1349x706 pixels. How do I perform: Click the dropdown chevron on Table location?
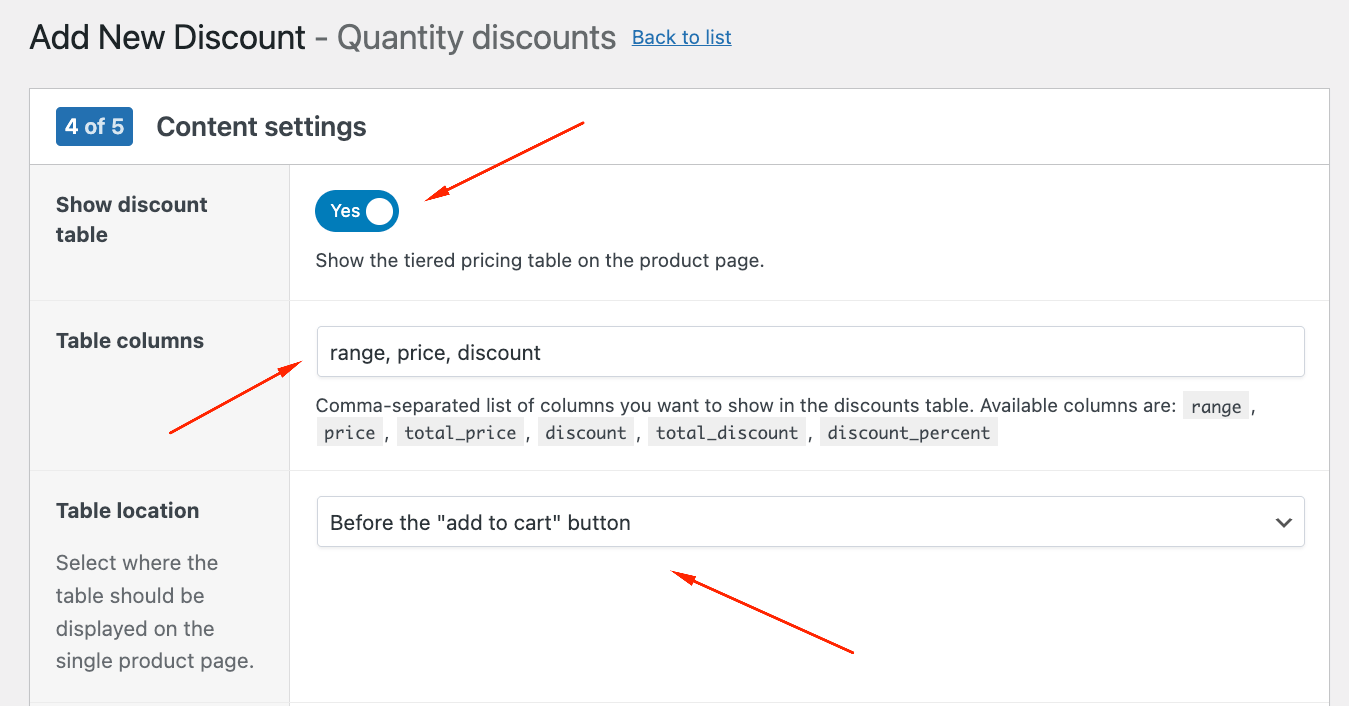pyautogui.click(x=1283, y=521)
